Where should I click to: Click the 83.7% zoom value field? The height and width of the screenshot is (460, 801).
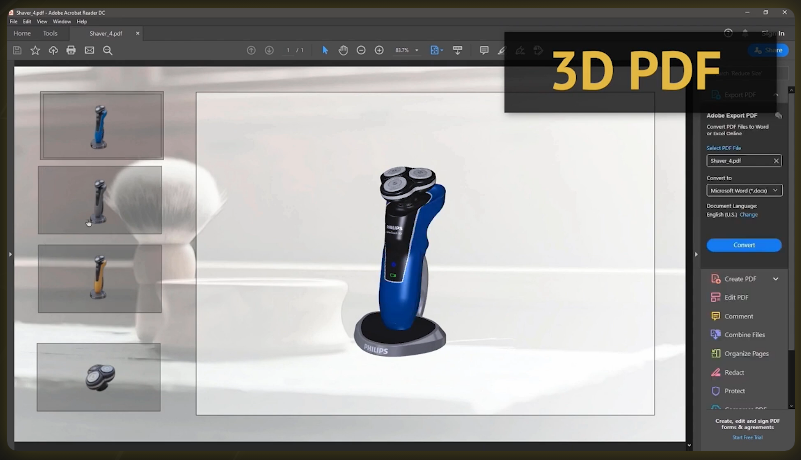click(x=402, y=50)
